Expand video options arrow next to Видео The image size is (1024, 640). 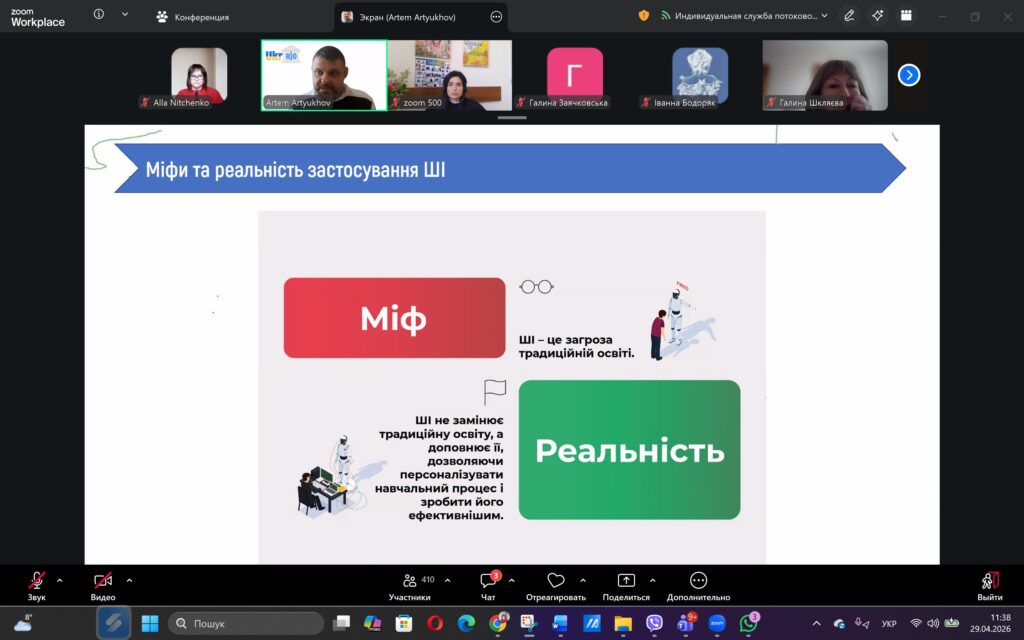(129, 580)
